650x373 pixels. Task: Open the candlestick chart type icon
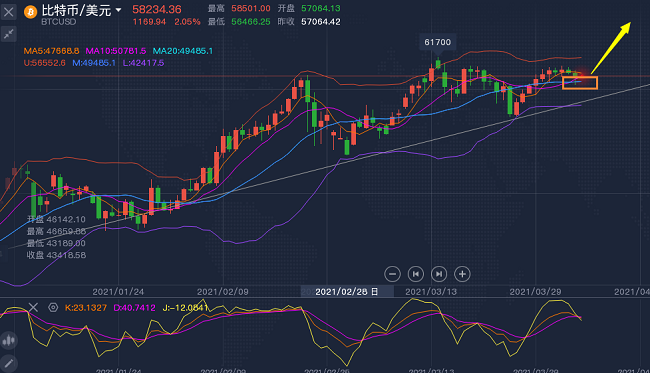pyautogui.click(x=9, y=341)
